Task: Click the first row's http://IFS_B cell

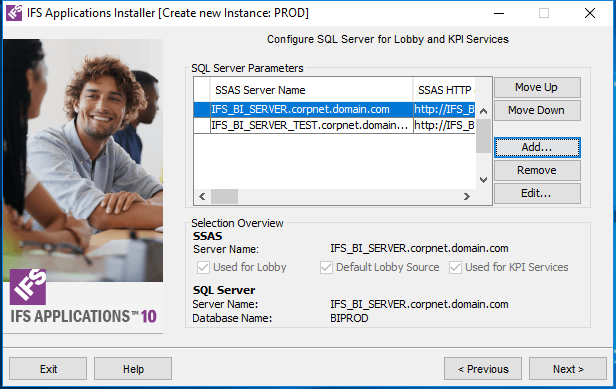Action: click(x=444, y=109)
